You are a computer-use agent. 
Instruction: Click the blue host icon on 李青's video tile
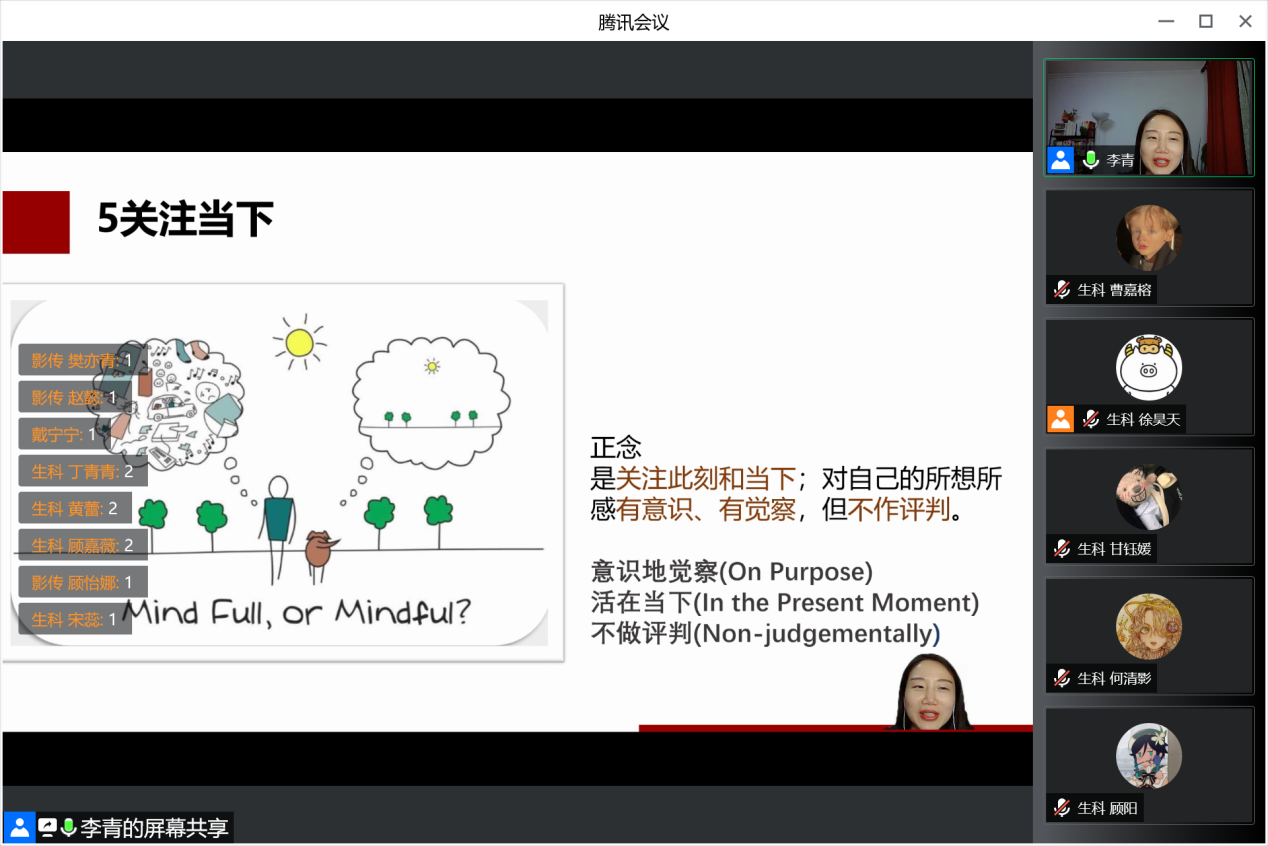coord(1060,160)
